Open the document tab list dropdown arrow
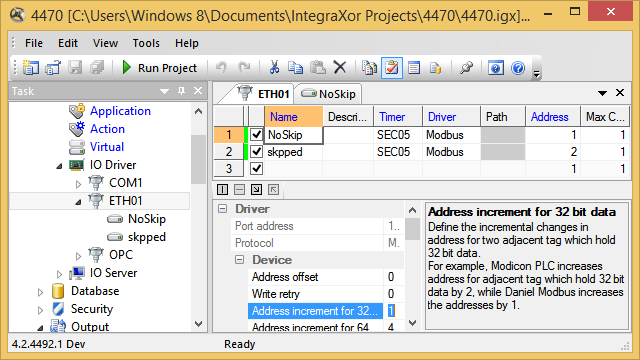640x360 pixels. click(x=602, y=93)
